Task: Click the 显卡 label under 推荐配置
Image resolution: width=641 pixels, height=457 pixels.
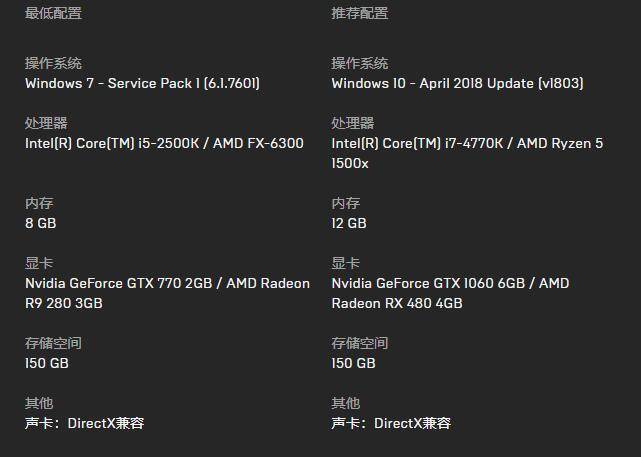Action: coord(346,264)
